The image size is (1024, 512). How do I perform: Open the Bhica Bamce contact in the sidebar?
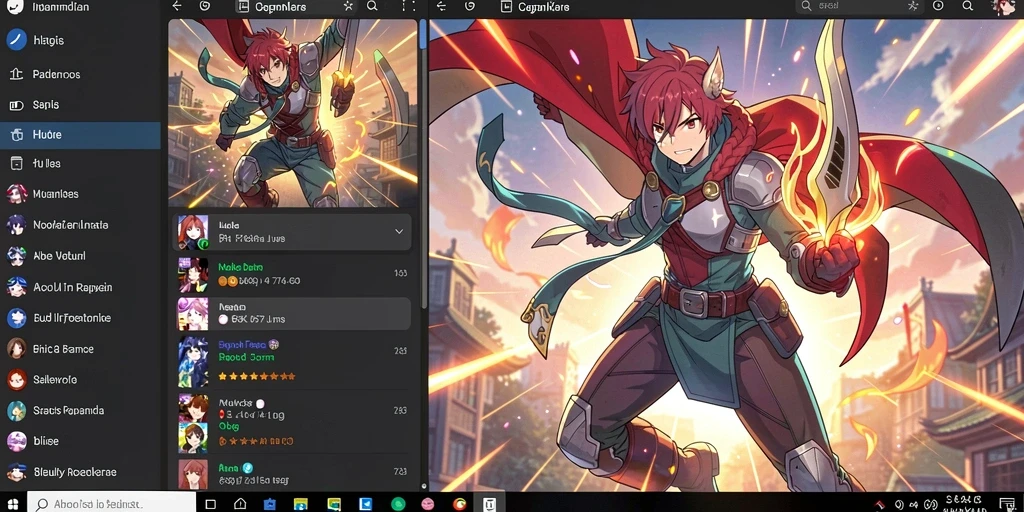tap(80, 349)
